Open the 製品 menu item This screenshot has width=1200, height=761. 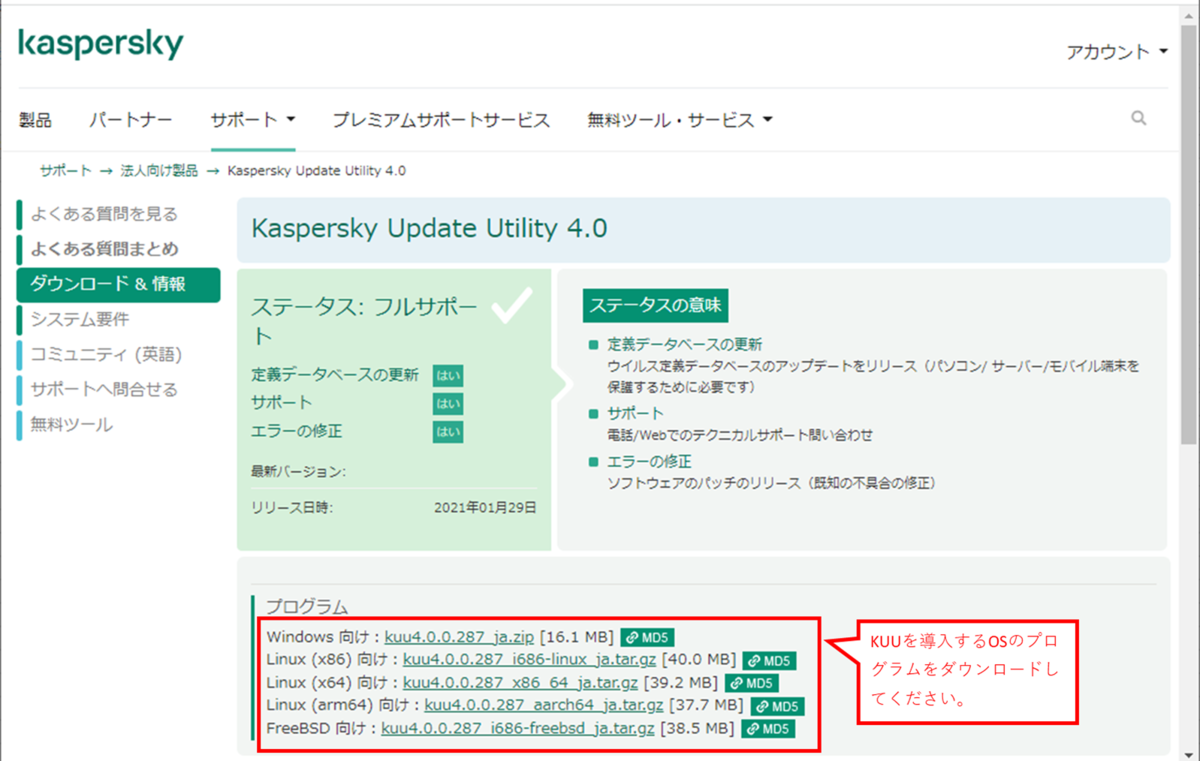35,120
